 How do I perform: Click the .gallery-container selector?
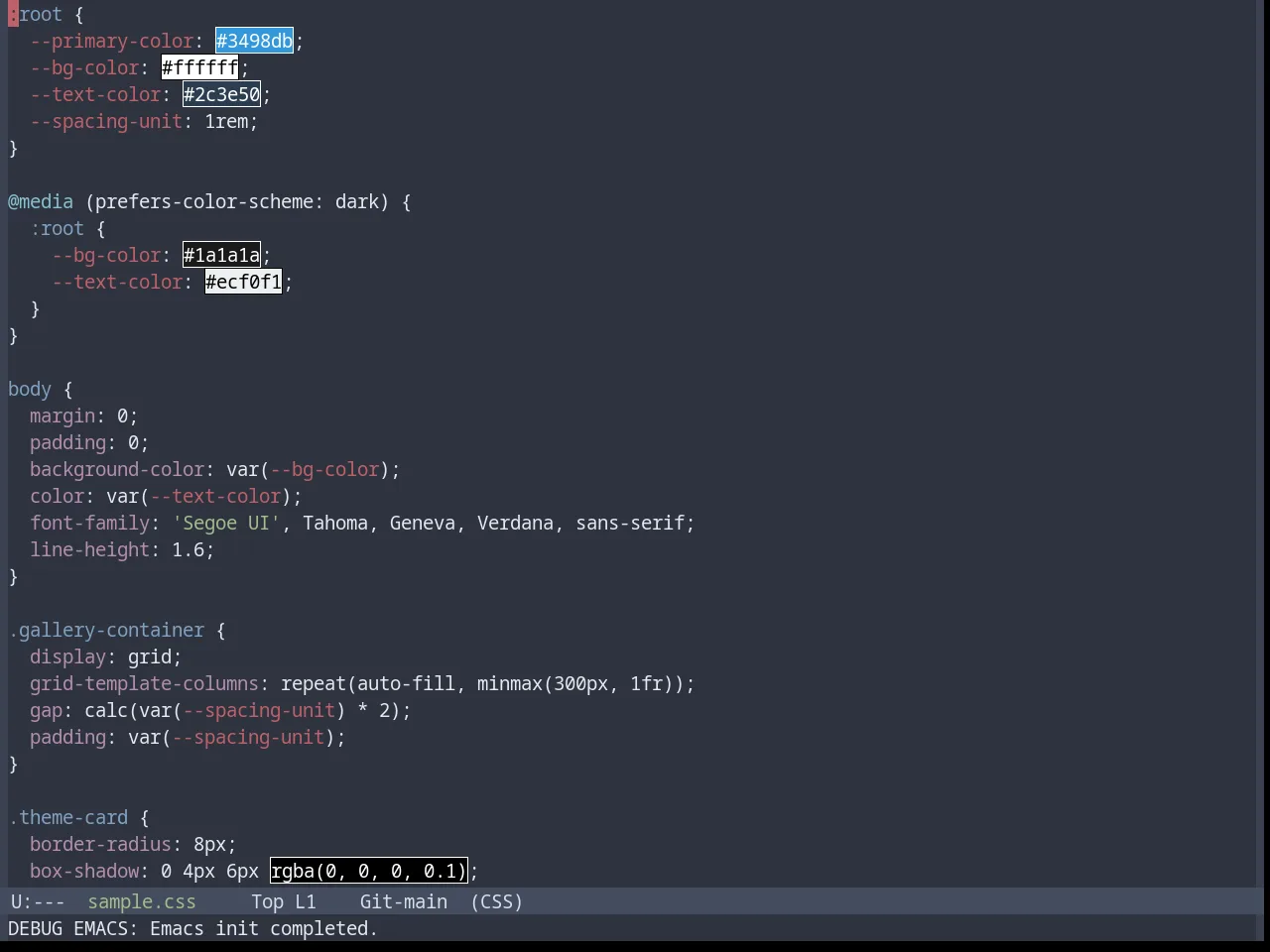[106, 630]
